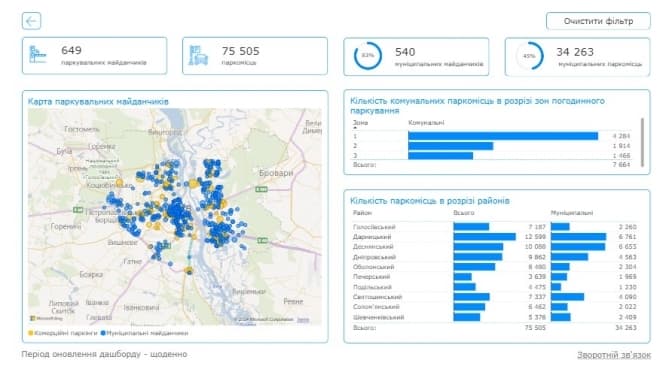672x366 pixels.
Task: Sort by the Зона column header arrow
Action: click(355, 128)
